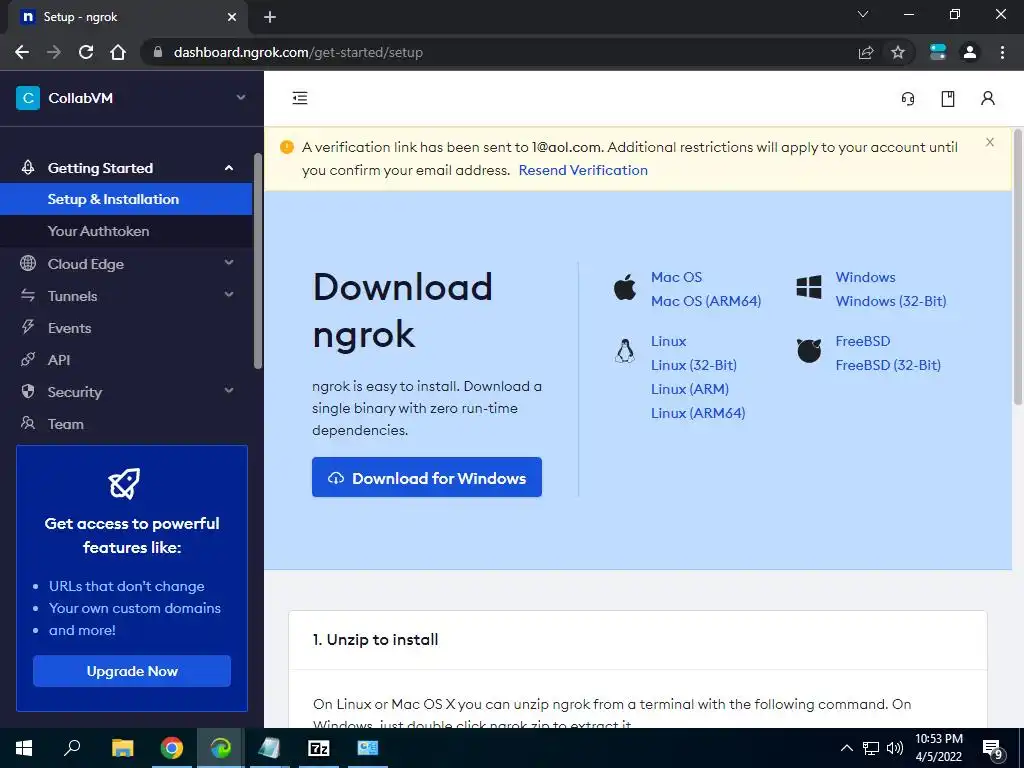Show hidden system tray icons
Viewport: 1024px width, 768px height.
[x=846, y=748]
